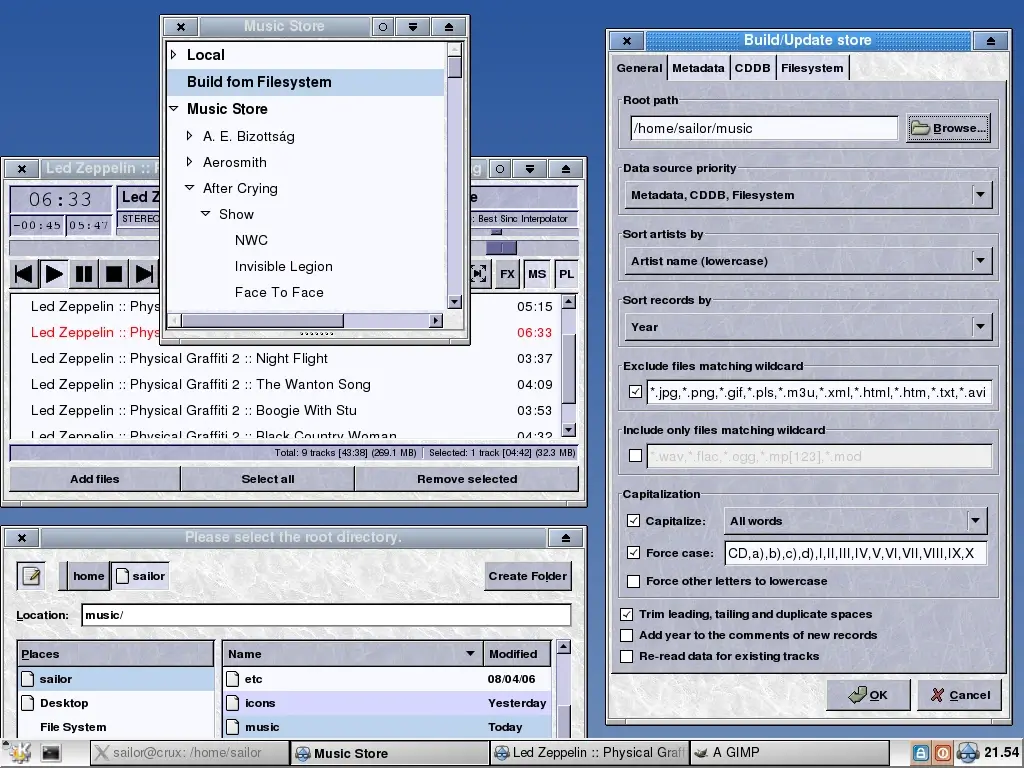Open the FX effects panel button
This screenshot has width=1024, height=768.
tap(508, 274)
